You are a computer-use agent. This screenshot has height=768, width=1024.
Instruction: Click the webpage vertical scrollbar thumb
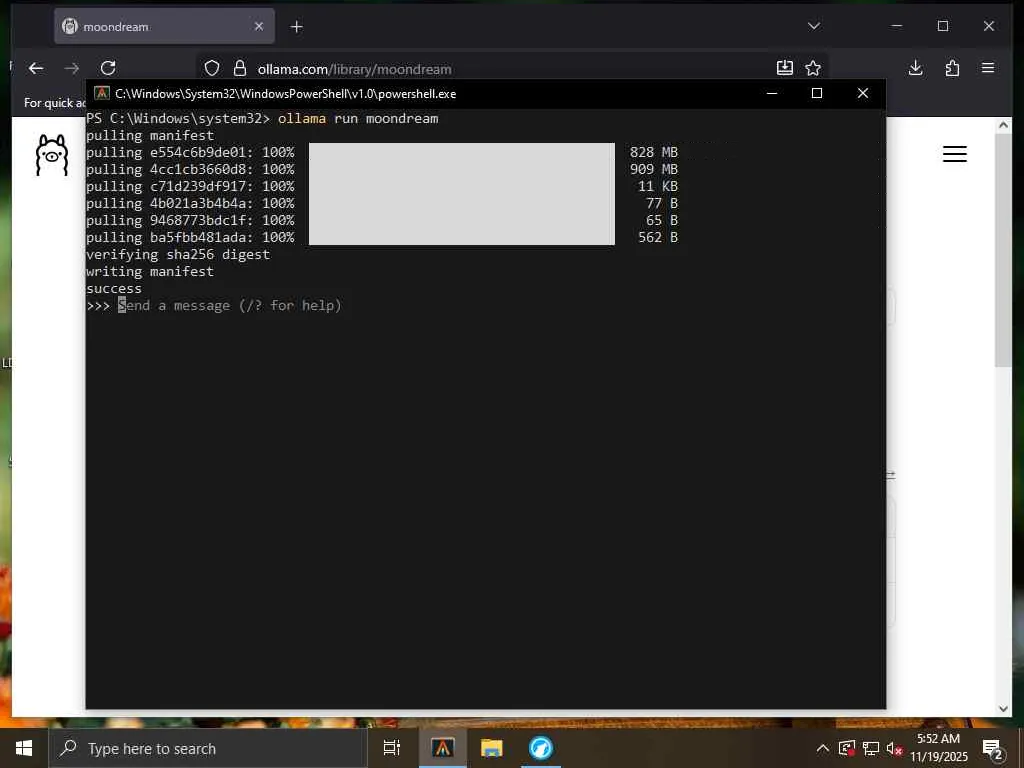pyautogui.click(x=1004, y=249)
